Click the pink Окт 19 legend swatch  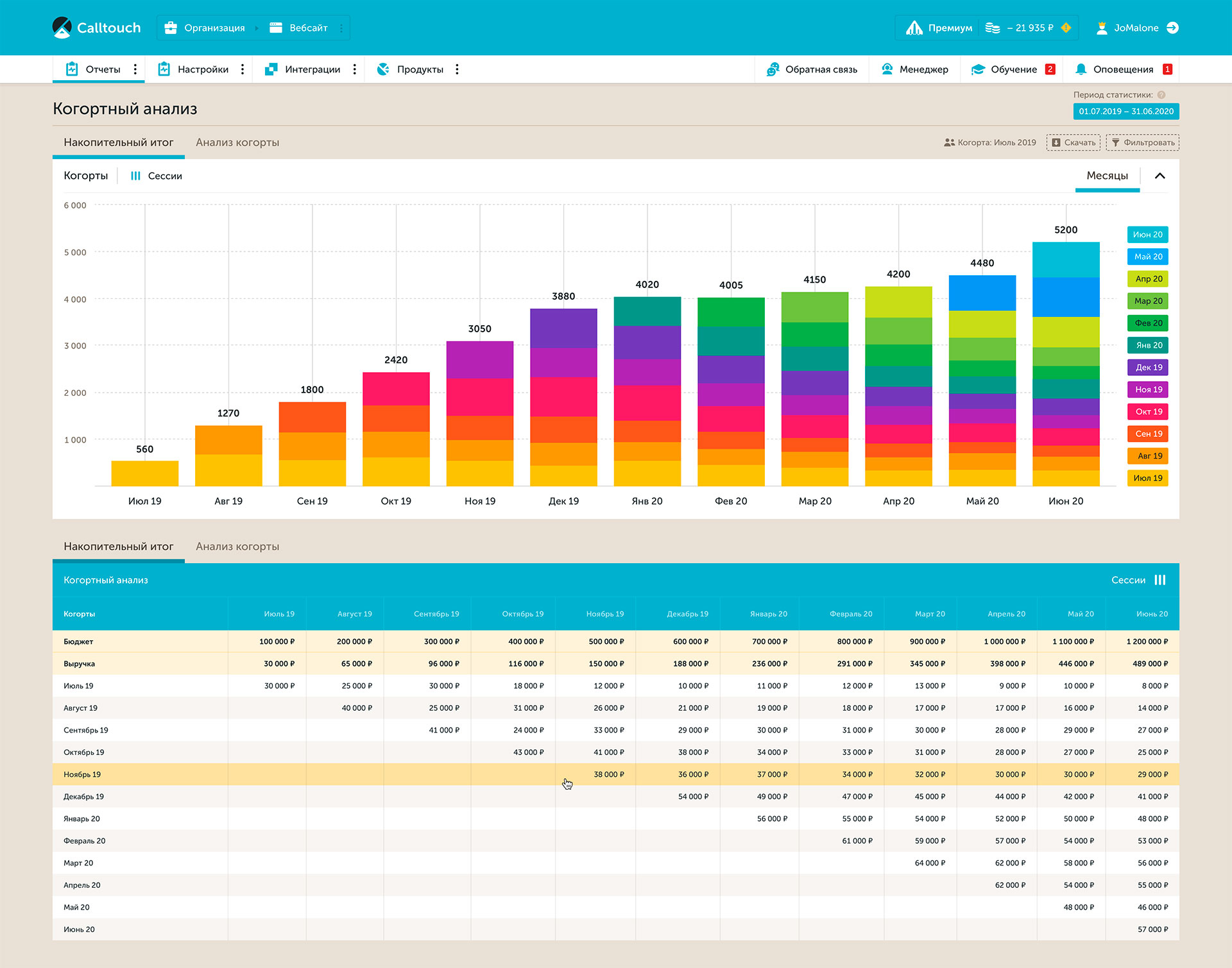click(x=1147, y=412)
